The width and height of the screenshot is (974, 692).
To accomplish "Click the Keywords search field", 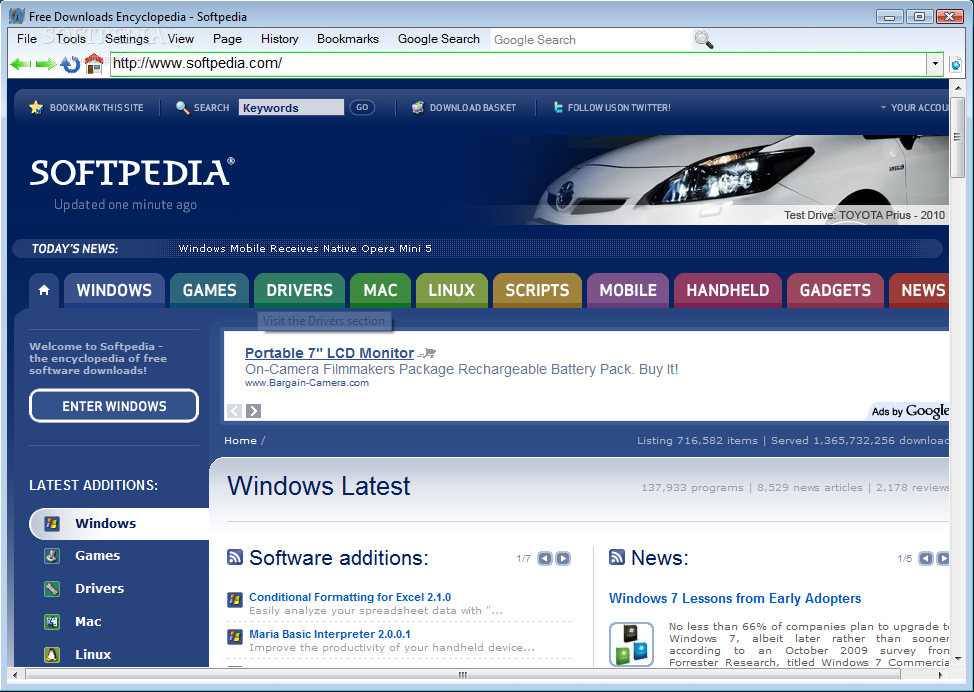I will [291, 107].
